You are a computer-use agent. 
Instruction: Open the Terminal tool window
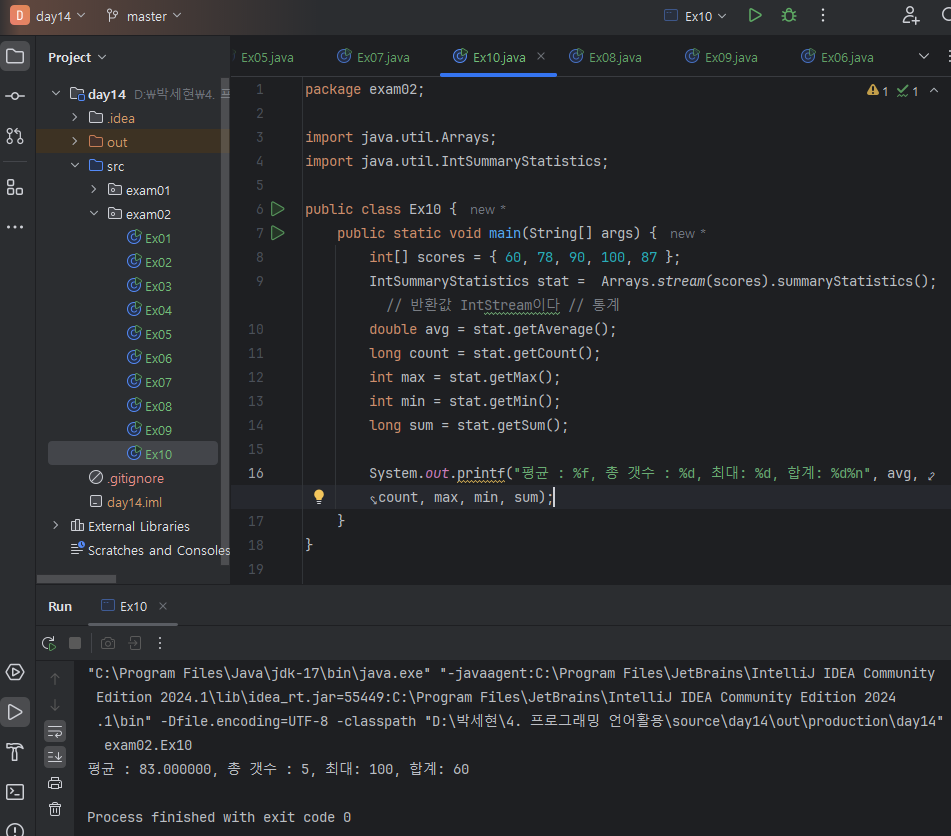15,792
